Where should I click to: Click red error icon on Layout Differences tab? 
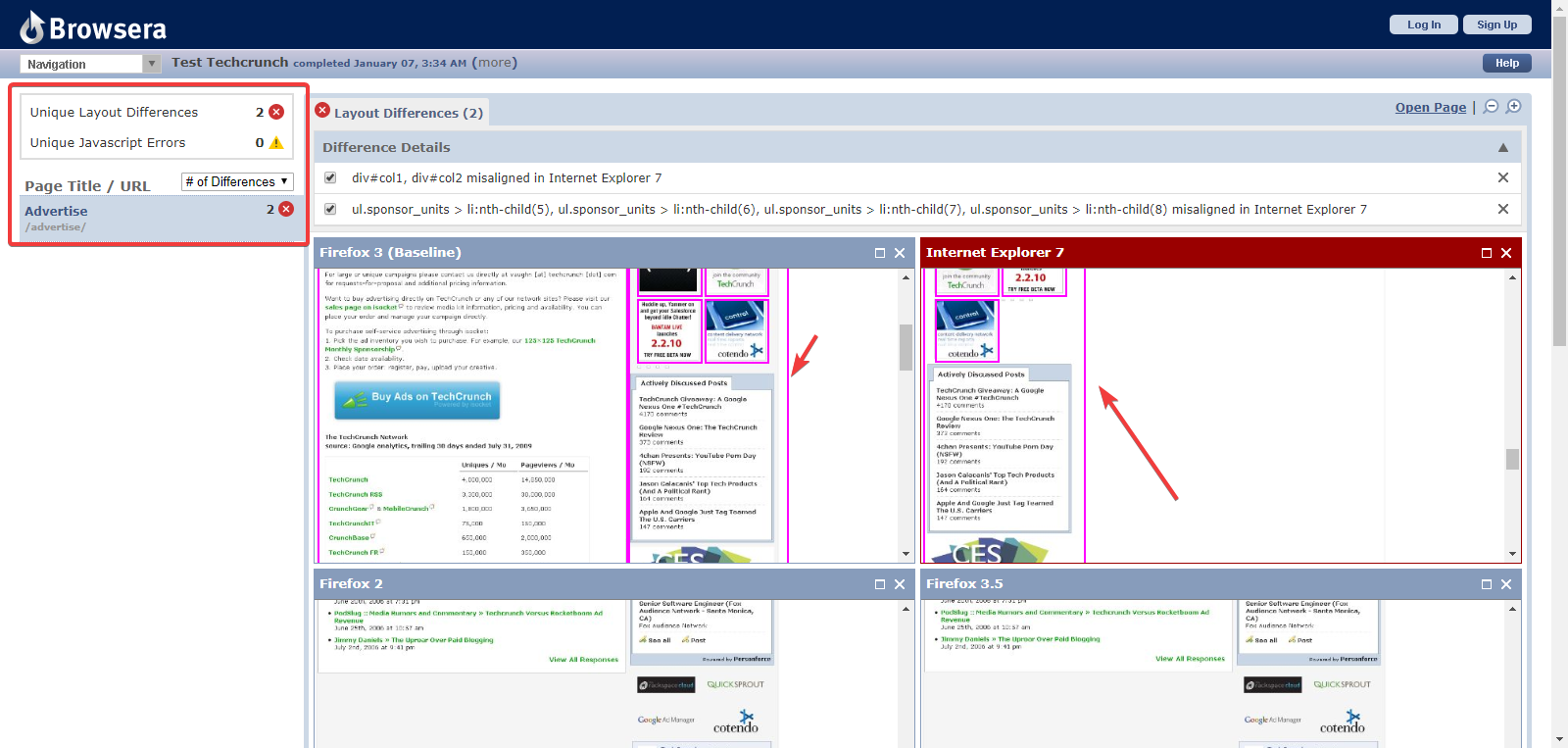pos(322,110)
